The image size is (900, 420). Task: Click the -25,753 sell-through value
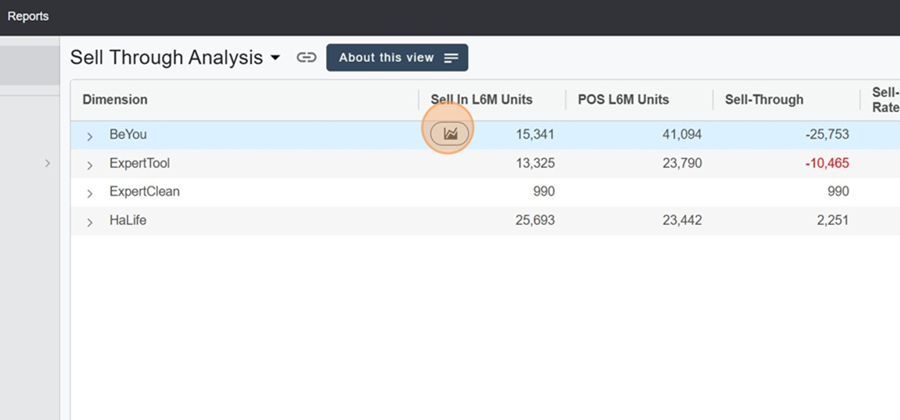[x=827, y=135]
